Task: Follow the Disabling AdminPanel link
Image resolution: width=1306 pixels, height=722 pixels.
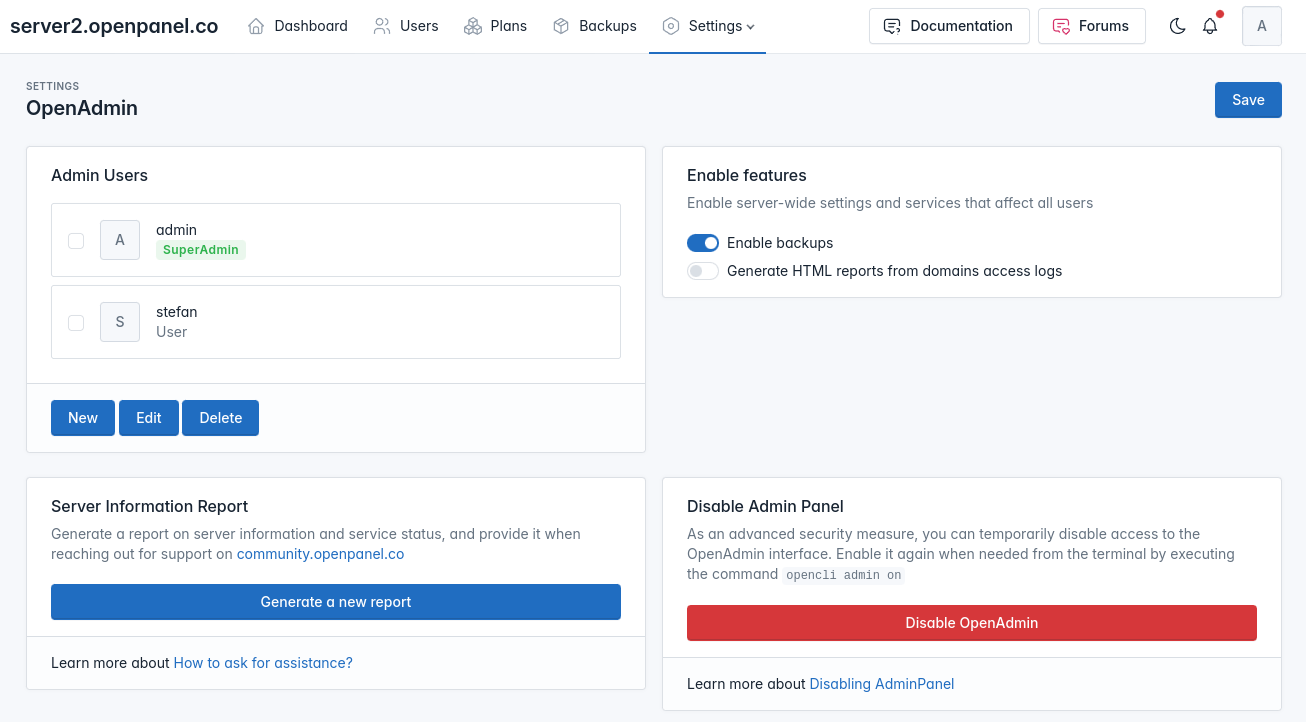Action: click(x=881, y=684)
